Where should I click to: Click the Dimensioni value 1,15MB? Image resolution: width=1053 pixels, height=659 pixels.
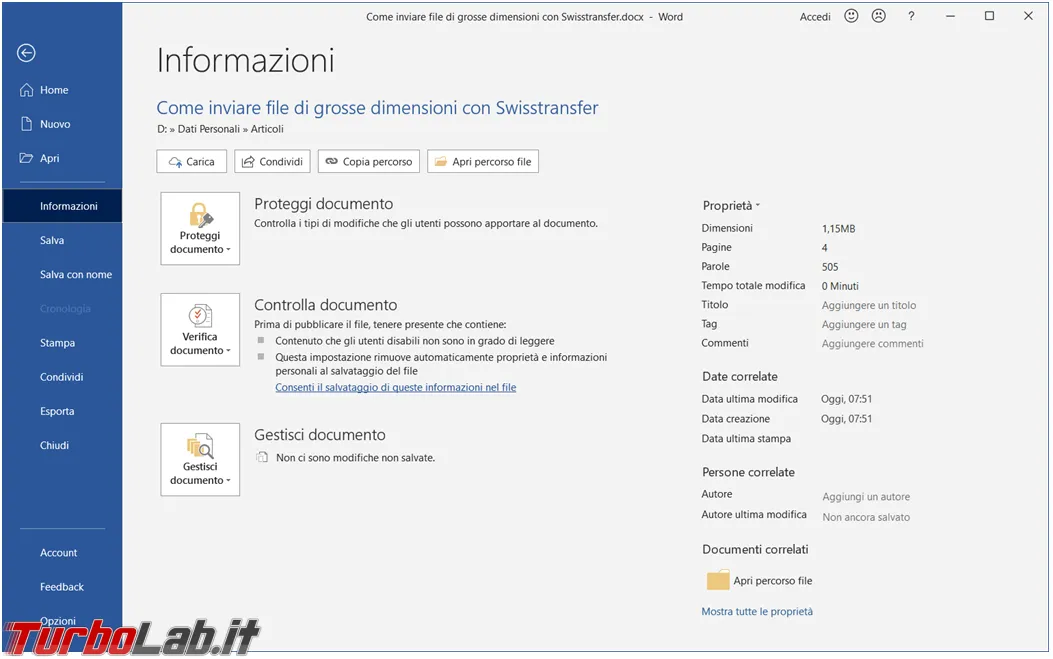(x=838, y=228)
